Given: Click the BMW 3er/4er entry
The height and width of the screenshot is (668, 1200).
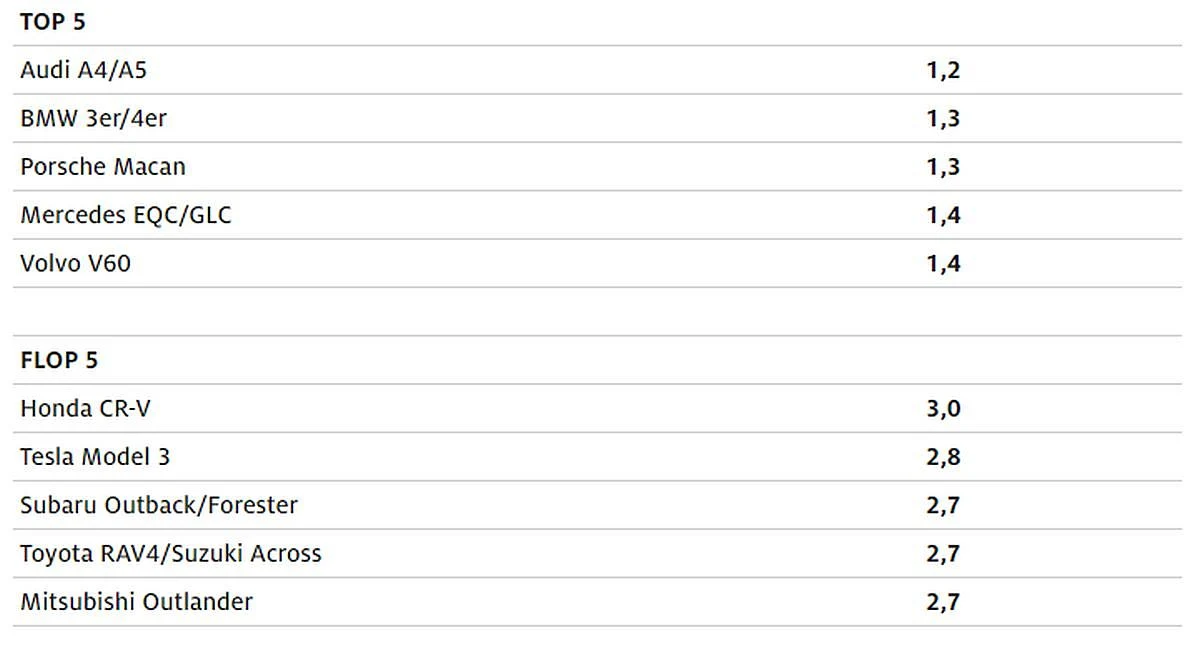Looking at the screenshot, I should (x=93, y=118).
